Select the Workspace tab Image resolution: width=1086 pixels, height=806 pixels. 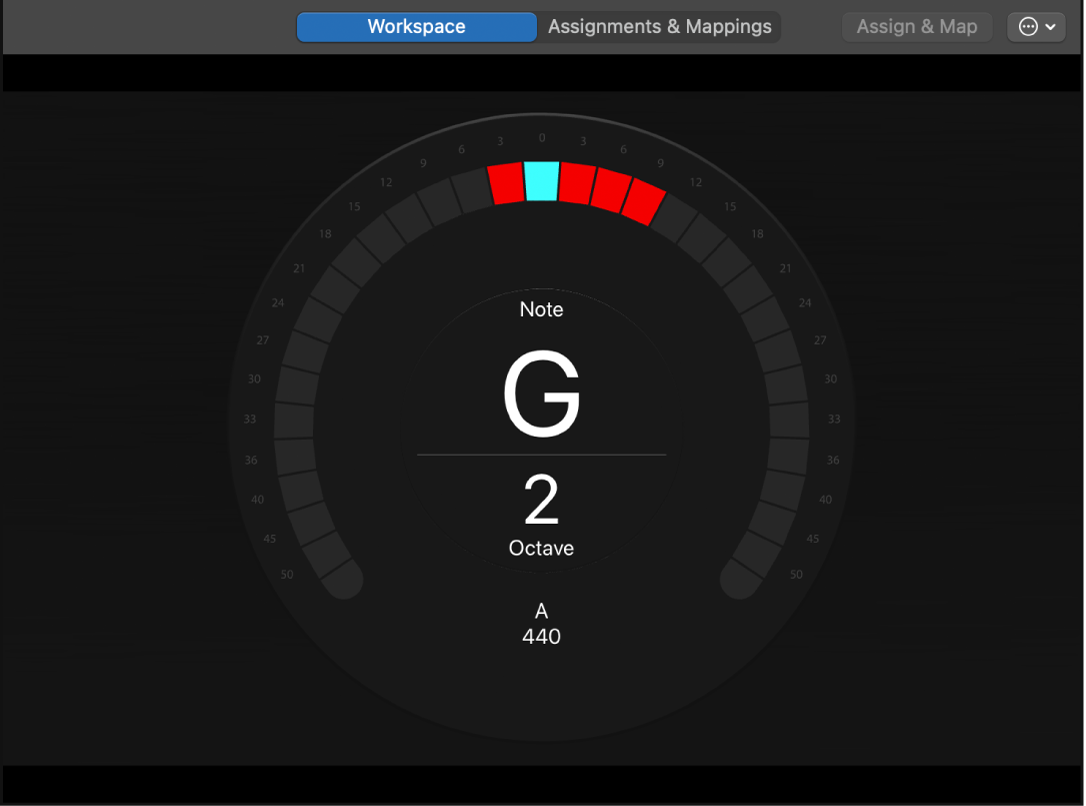416,26
